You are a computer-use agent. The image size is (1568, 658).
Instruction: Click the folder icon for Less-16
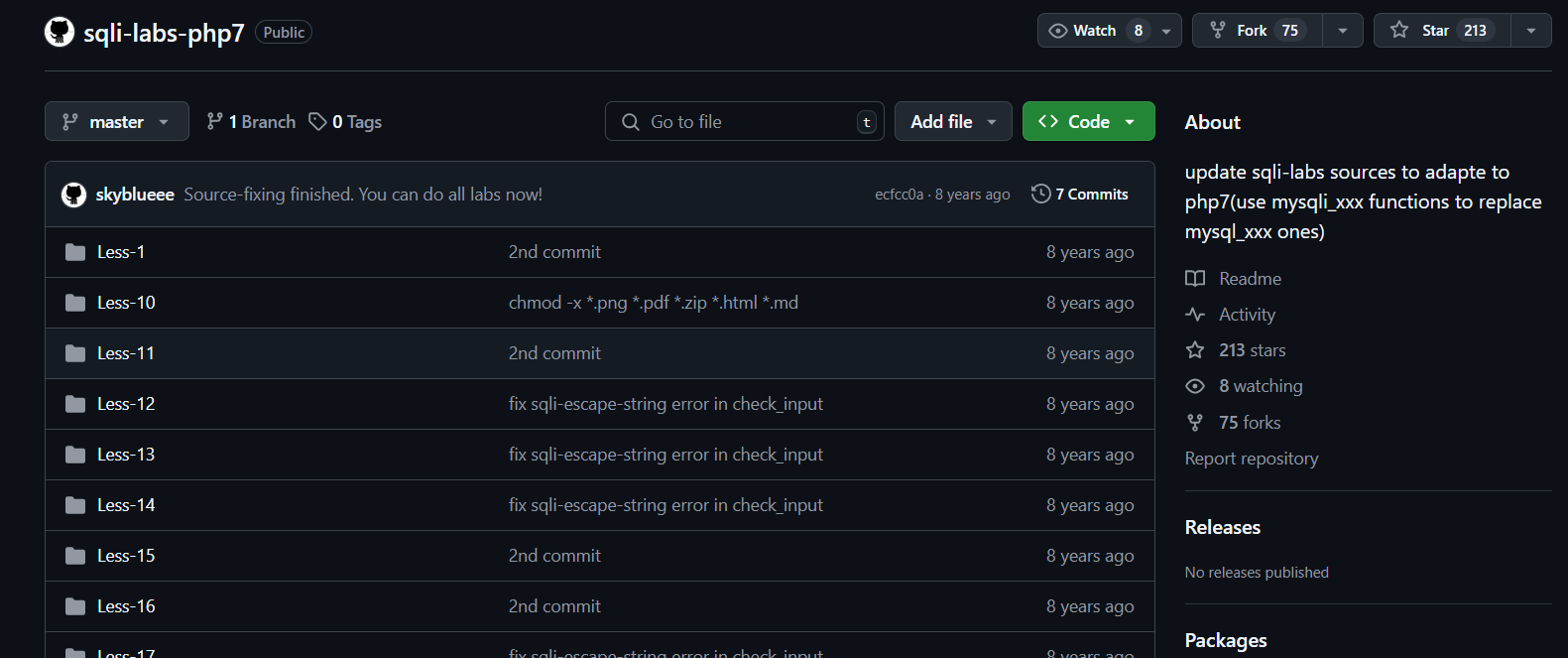(x=75, y=606)
